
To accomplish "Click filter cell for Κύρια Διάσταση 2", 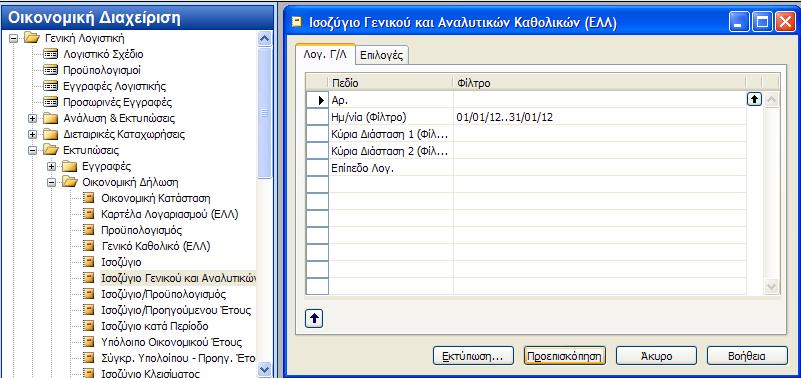I will click(x=600, y=151).
